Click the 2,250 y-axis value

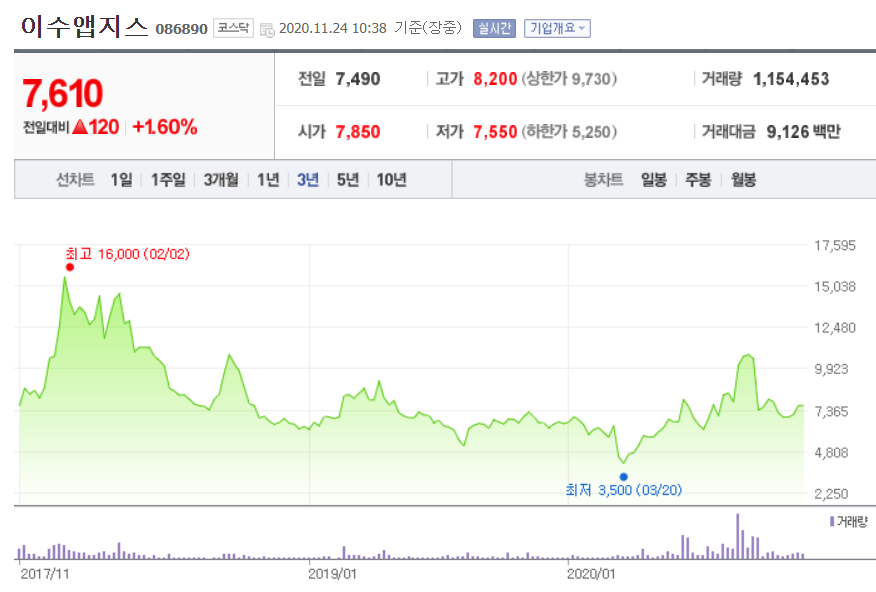pos(831,494)
